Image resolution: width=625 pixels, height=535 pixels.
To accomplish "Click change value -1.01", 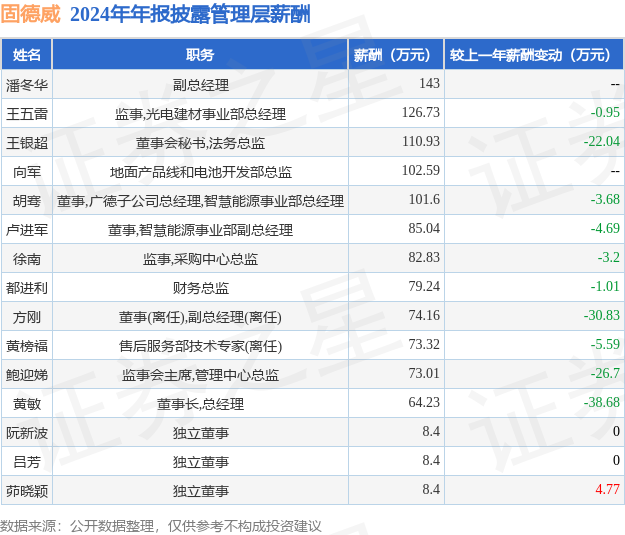I will point(605,286).
